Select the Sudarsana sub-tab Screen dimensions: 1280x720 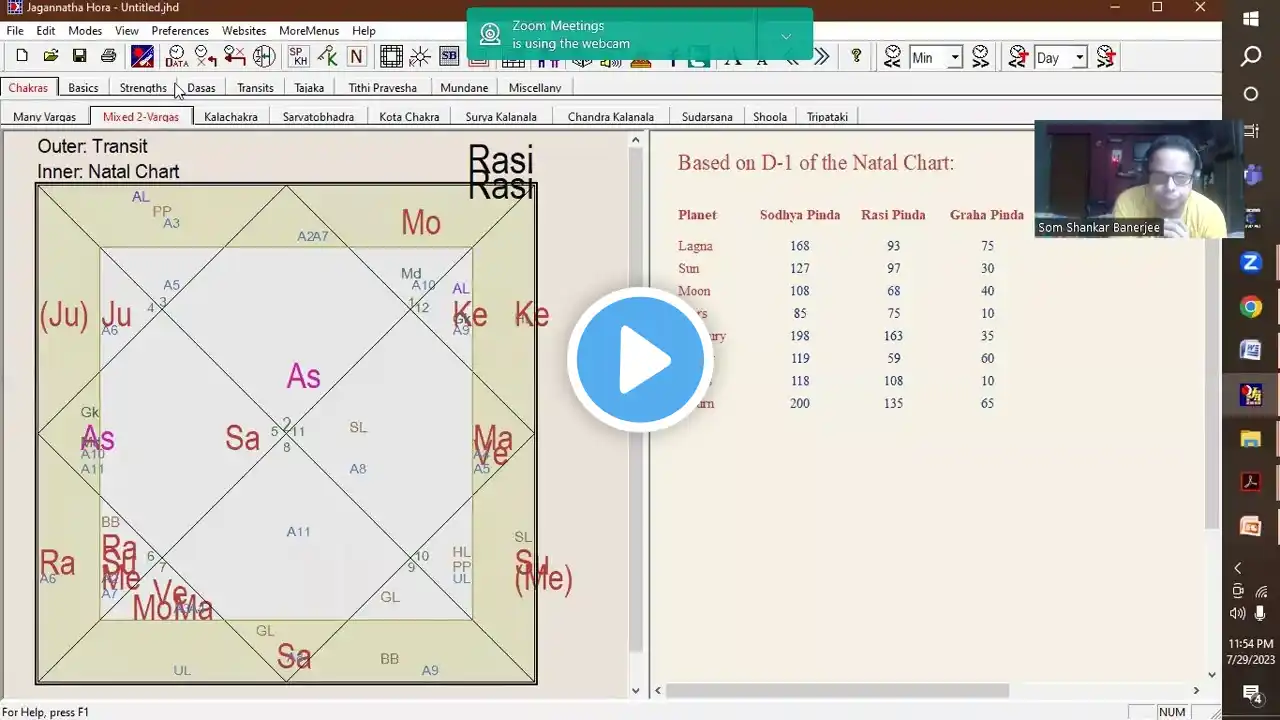(707, 117)
